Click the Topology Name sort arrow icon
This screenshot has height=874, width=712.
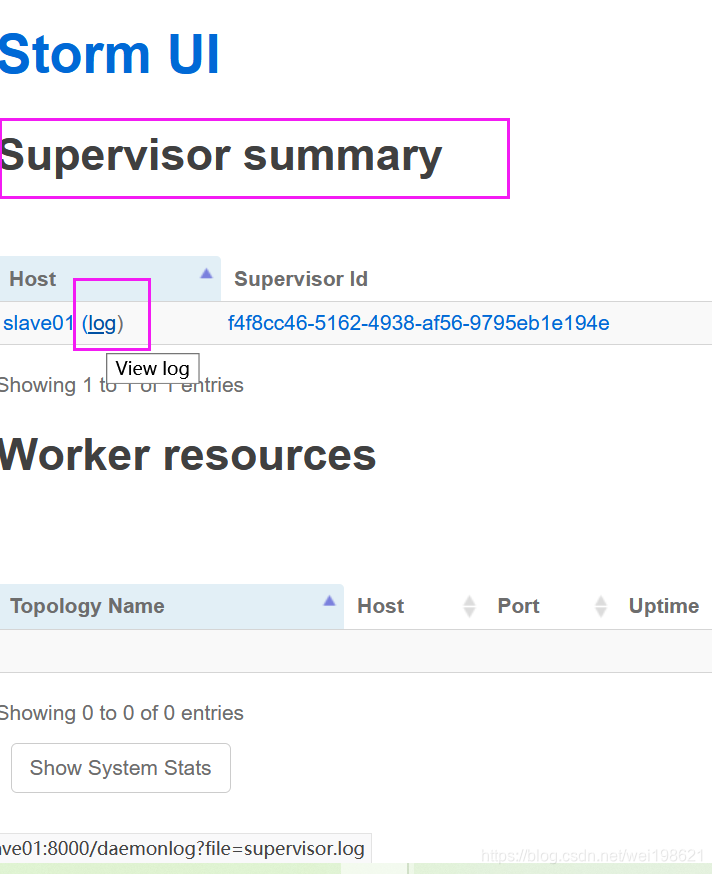(x=330, y=600)
